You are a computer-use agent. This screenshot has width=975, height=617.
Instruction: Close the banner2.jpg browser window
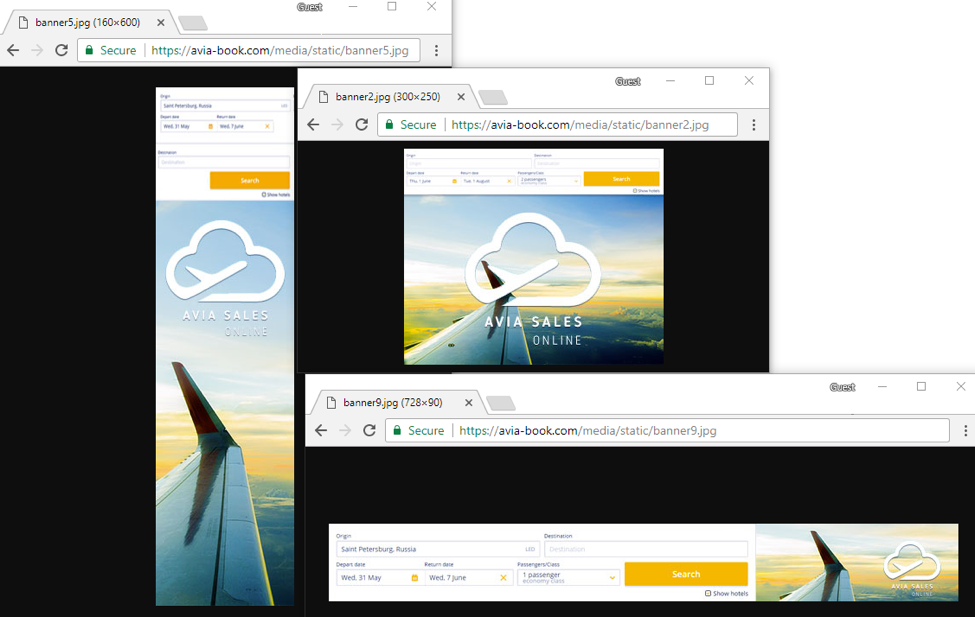tap(749, 81)
